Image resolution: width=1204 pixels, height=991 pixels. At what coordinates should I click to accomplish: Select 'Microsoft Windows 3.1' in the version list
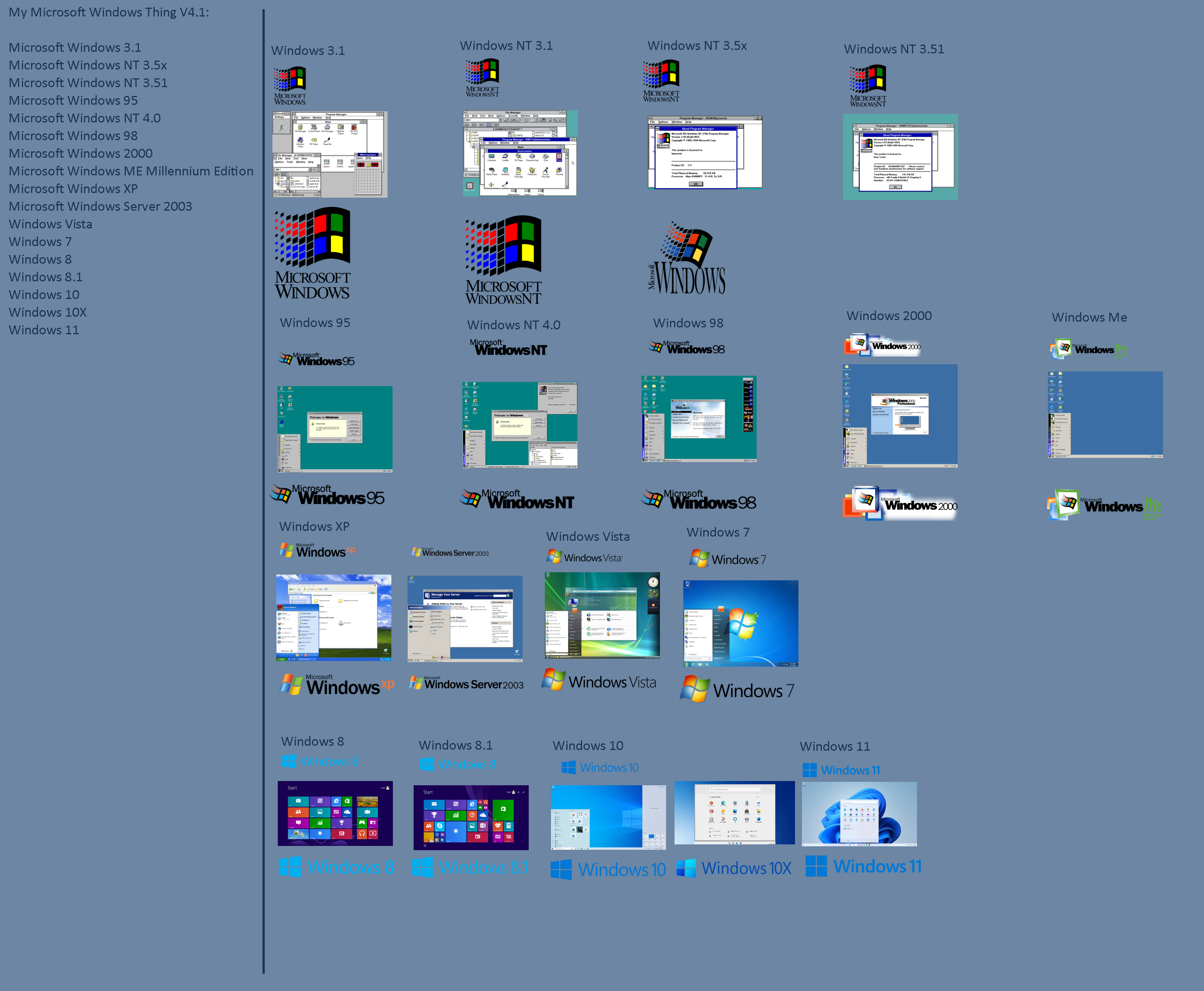coord(75,47)
